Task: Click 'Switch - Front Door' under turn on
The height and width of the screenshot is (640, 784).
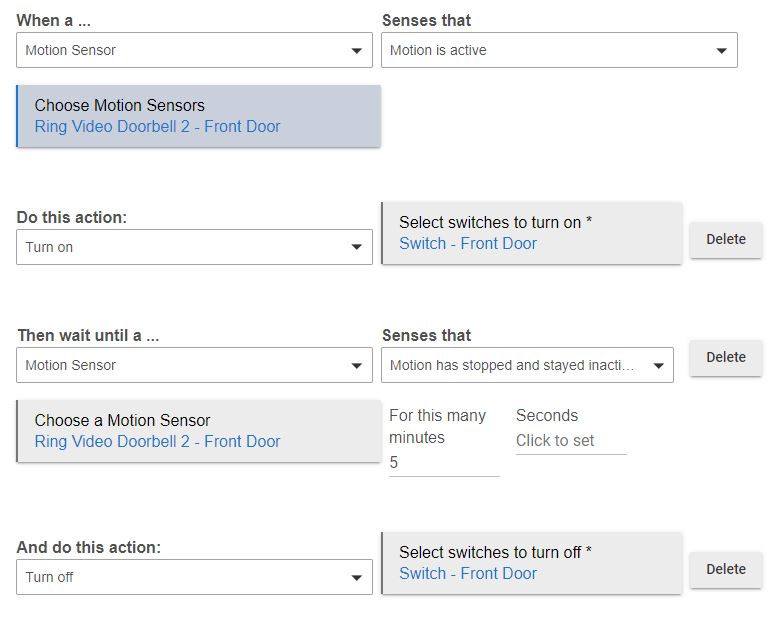Action: pyautogui.click(x=468, y=244)
